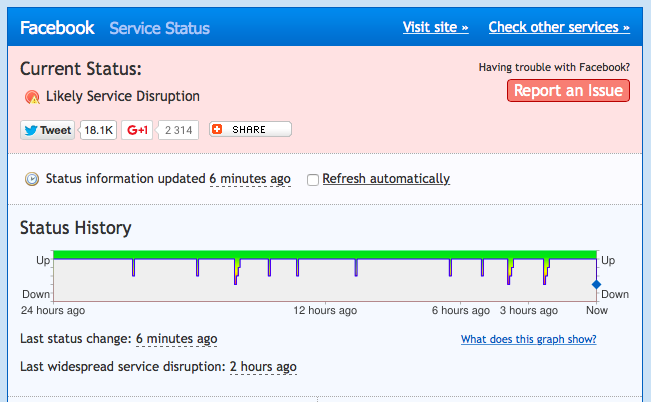Image resolution: width=651 pixels, height=402 pixels.
Task: Click the G+1 button
Action: pos(137,130)
